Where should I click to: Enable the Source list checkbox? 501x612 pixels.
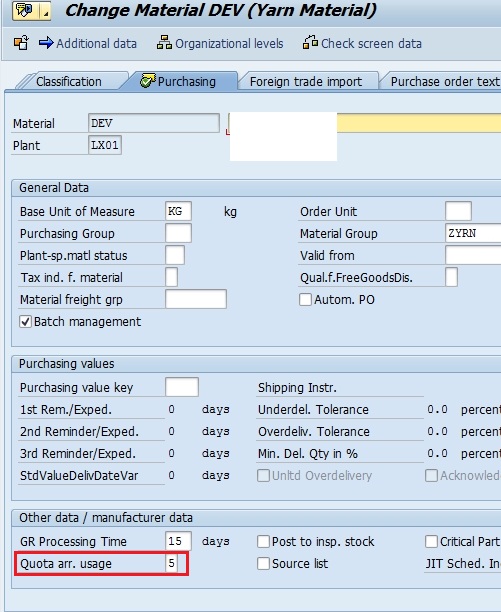pos(263,564)
